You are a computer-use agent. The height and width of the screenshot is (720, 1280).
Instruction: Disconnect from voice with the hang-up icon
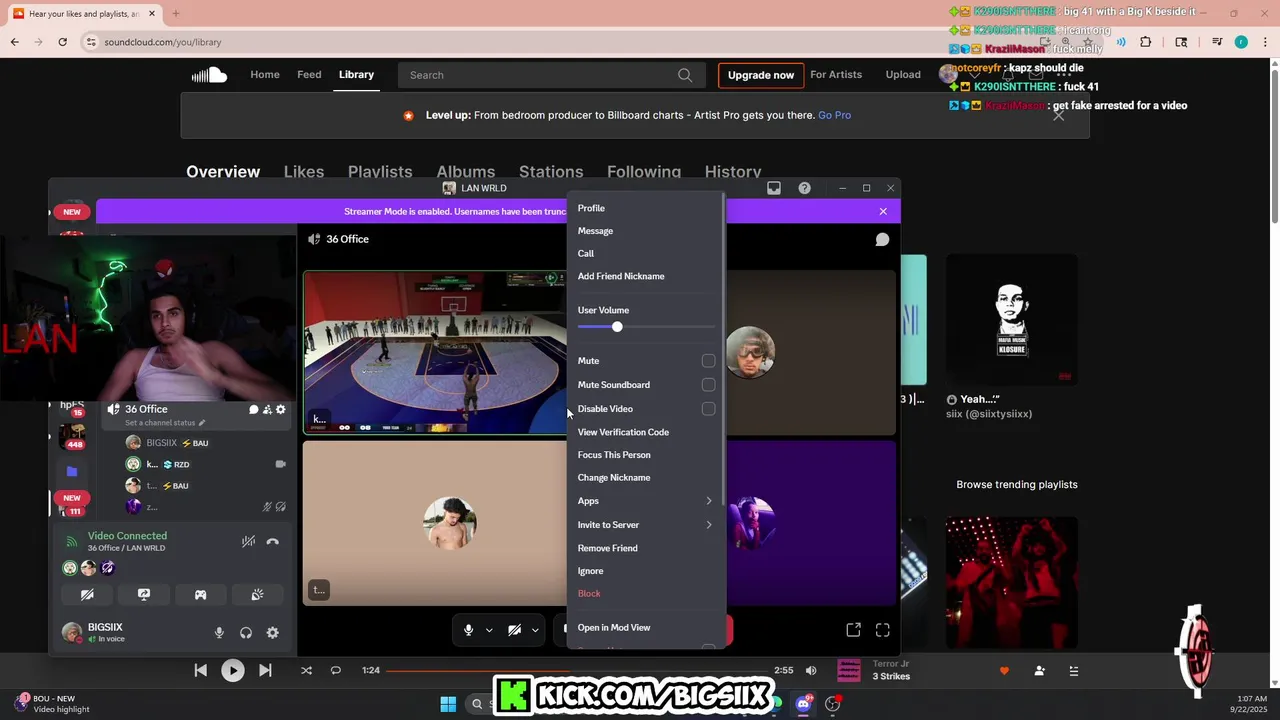coord(273,541)
